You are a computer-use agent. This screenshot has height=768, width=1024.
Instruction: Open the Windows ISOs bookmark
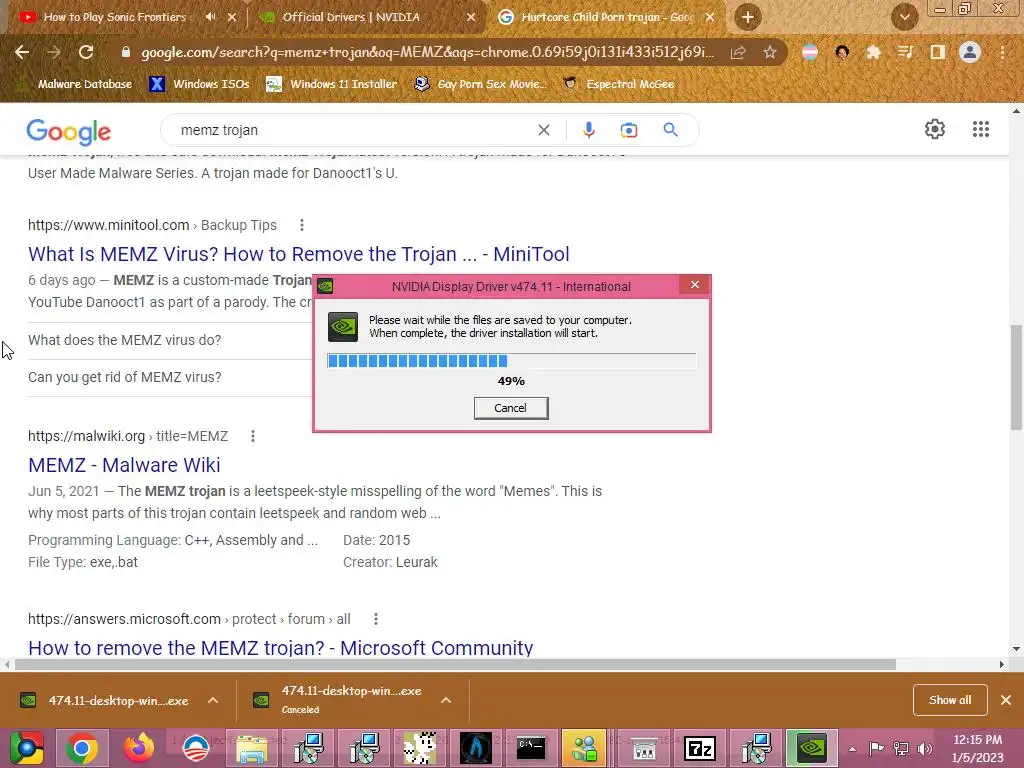click(199, 84)
